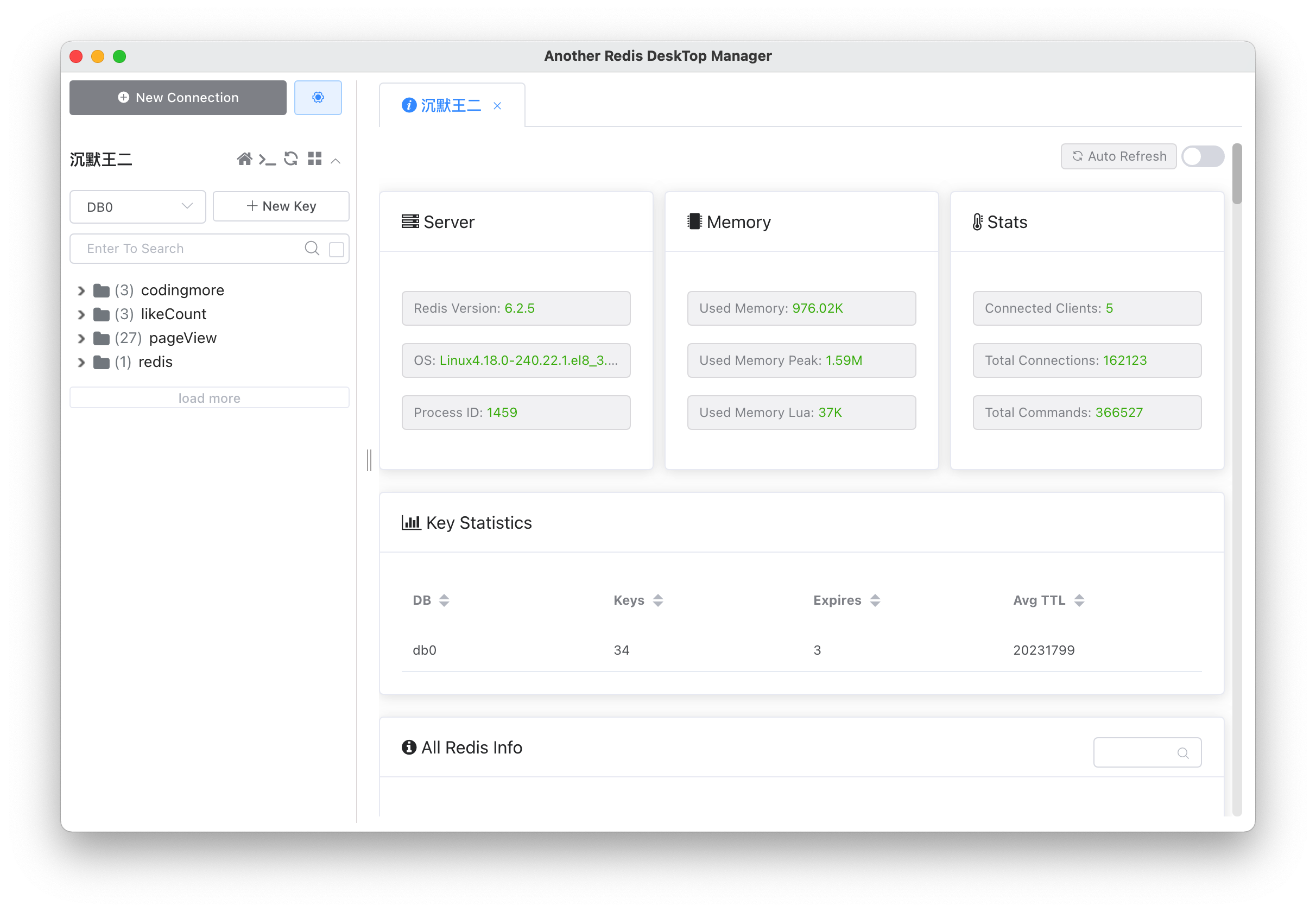Click the Memory panel icon
Image resolution: width=1316 pixels, height=912 pixels.
(692, 222)
